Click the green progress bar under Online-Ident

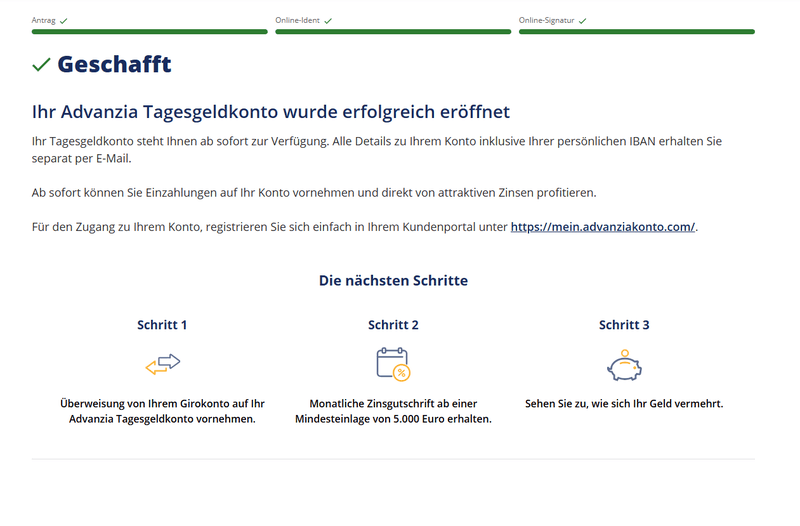(393, 32)
